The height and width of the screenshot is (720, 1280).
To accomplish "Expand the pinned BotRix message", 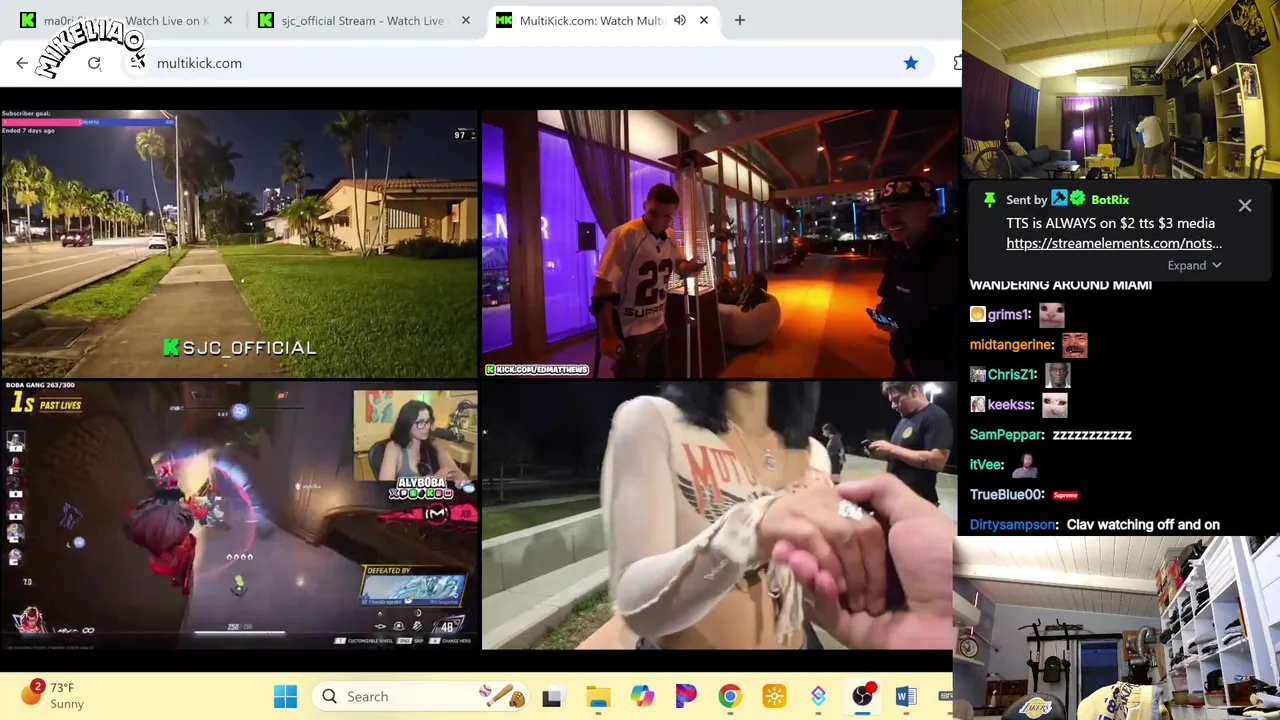I will 1195,265.
